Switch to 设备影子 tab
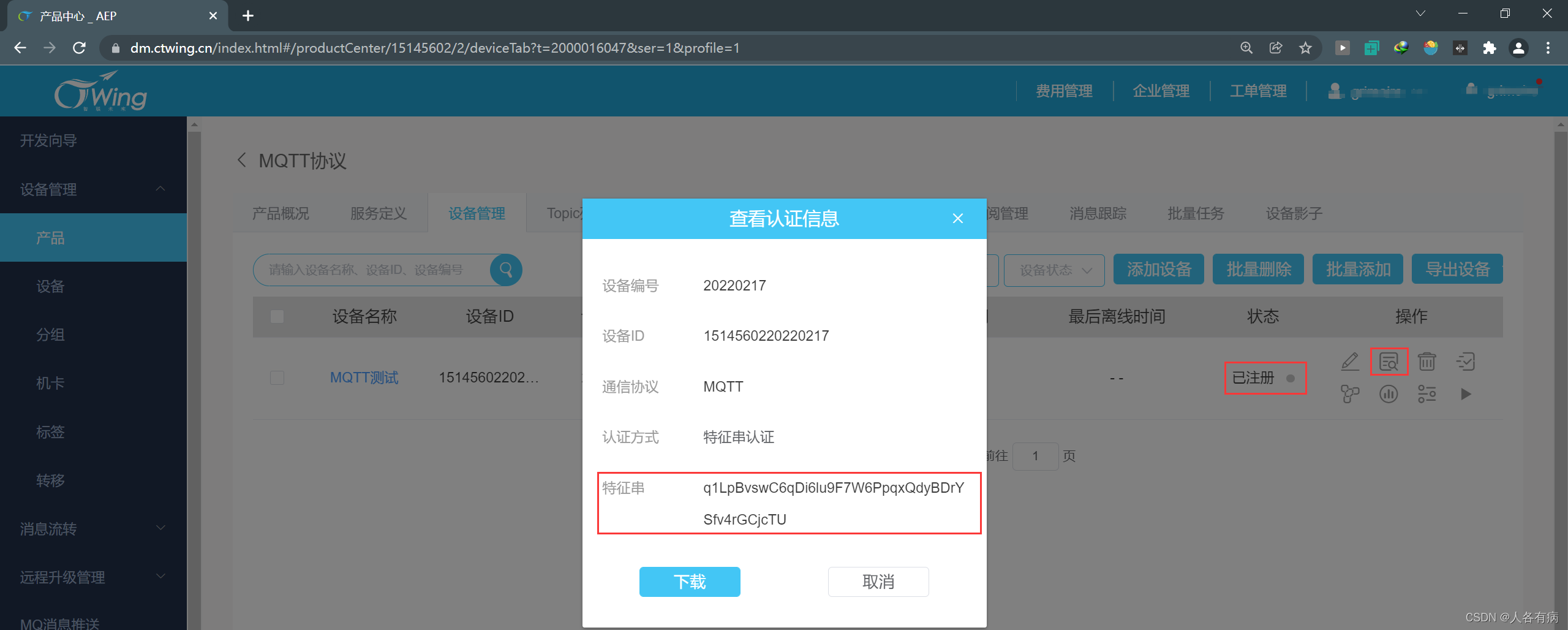This screenshot has width=1568, height=630. [1294, 213]
